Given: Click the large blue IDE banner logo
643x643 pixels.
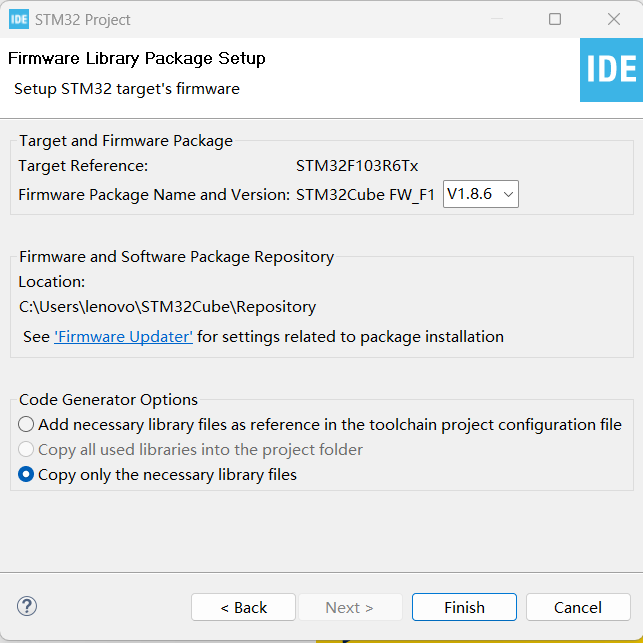Looking at the screenshot, I should click(x=611, y=70).
